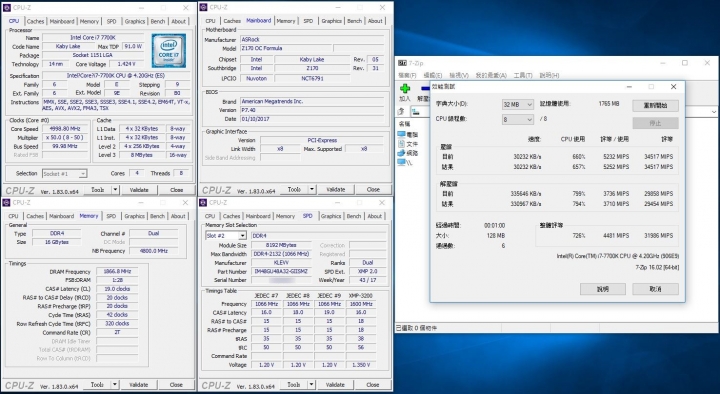
Task: Switch to SPD tab in CPU-tab CPU-Z window
Action: (112, 22)
